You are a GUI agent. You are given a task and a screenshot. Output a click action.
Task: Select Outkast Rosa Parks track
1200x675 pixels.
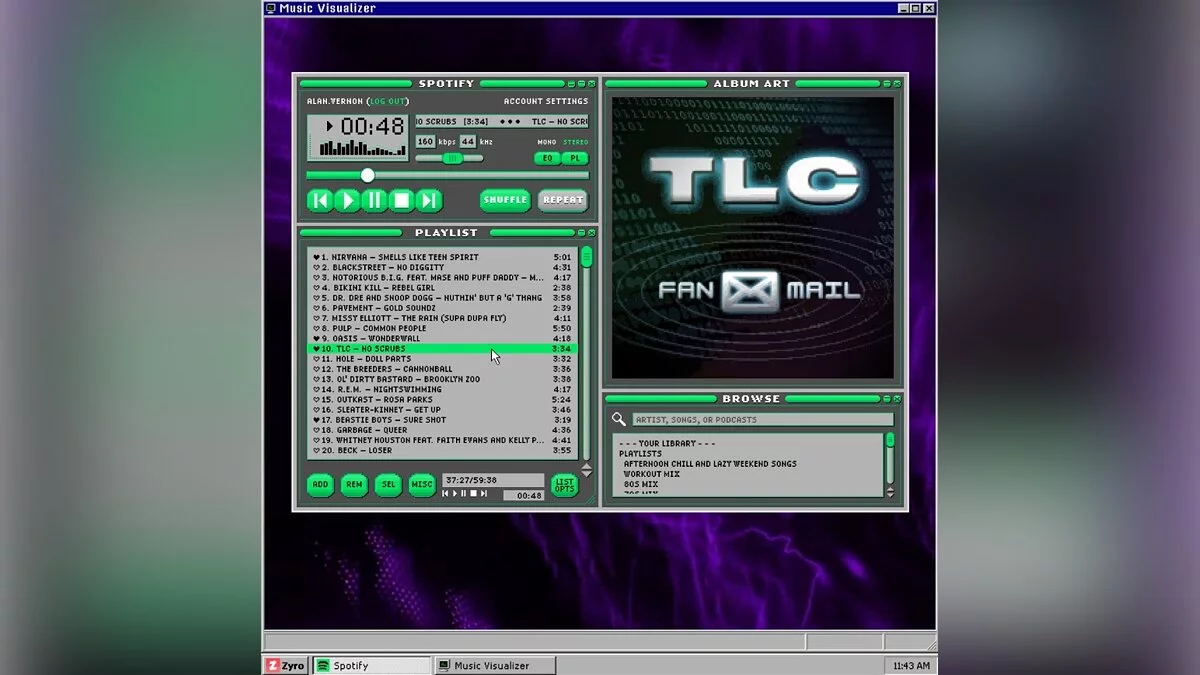[x=443, y=400]
